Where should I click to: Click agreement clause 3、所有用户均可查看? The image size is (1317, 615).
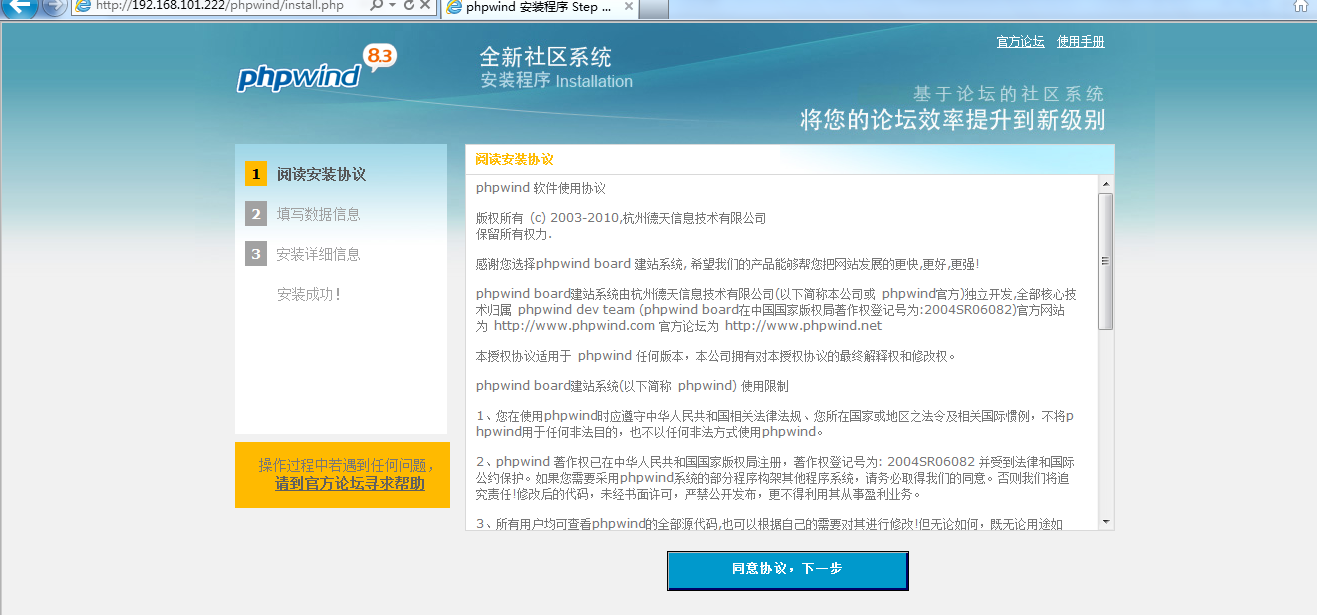coord(770,523)
